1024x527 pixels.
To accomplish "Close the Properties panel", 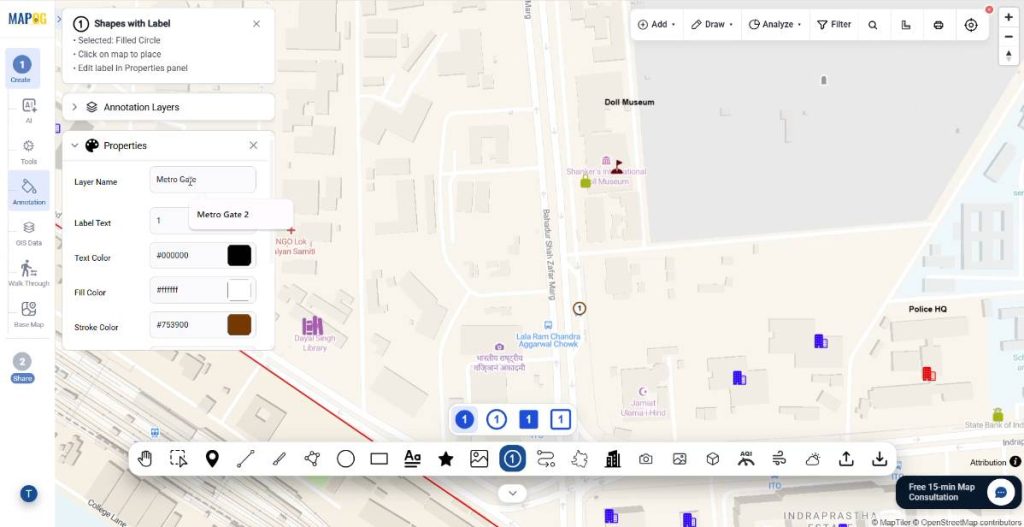I will (x=253, y=146).
